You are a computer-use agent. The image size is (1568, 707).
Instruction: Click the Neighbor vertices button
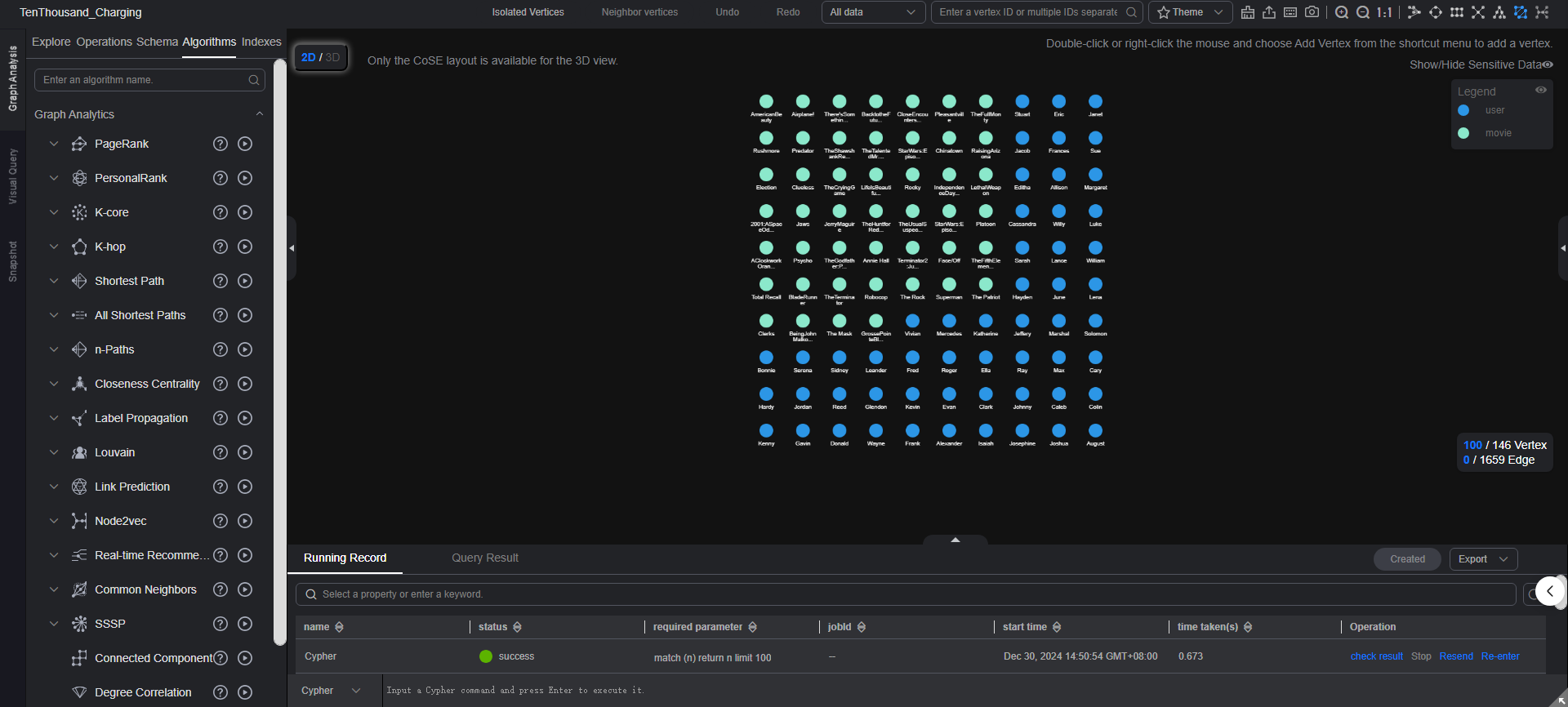coord(639,12)
